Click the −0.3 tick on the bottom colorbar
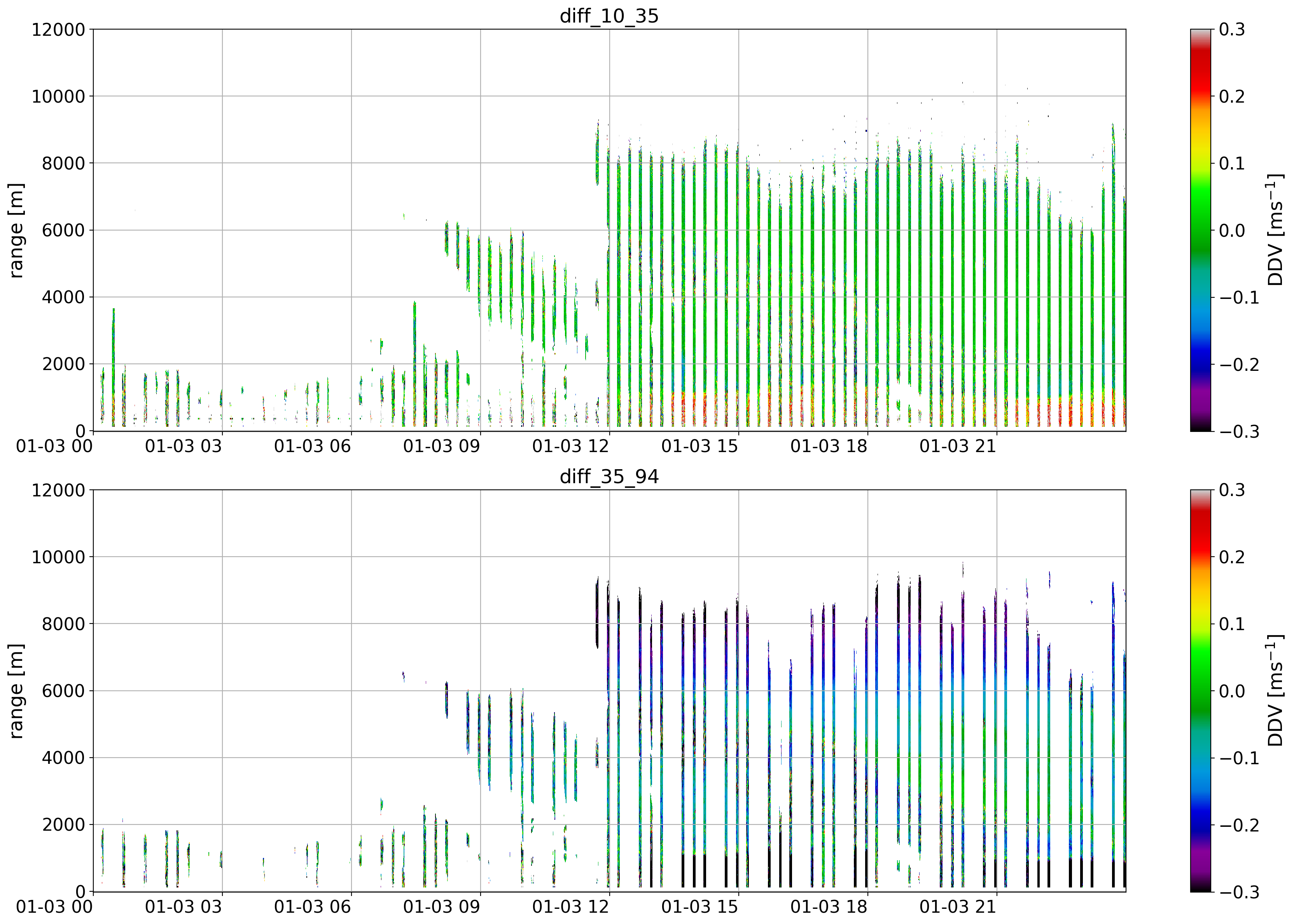The image size is (1294, 924). tap(1239, 892)
